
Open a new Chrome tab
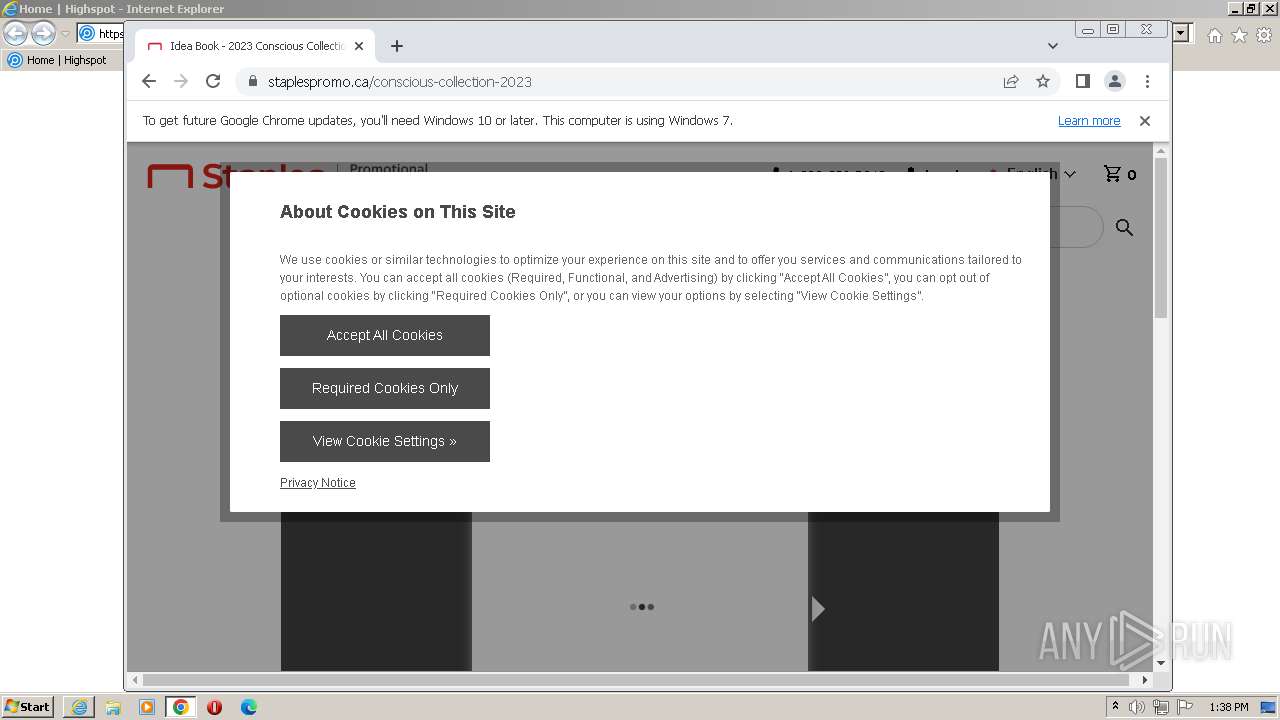[x=397, y=46]
